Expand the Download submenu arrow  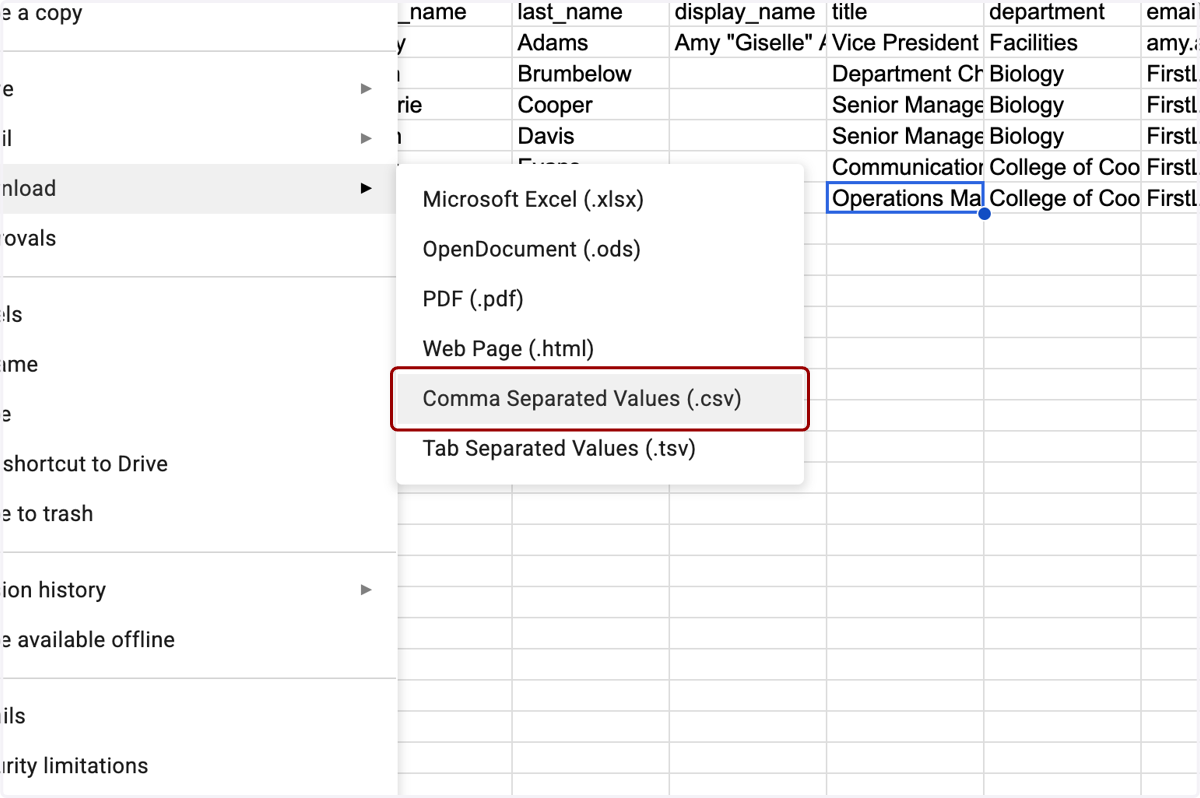(367, 188)
